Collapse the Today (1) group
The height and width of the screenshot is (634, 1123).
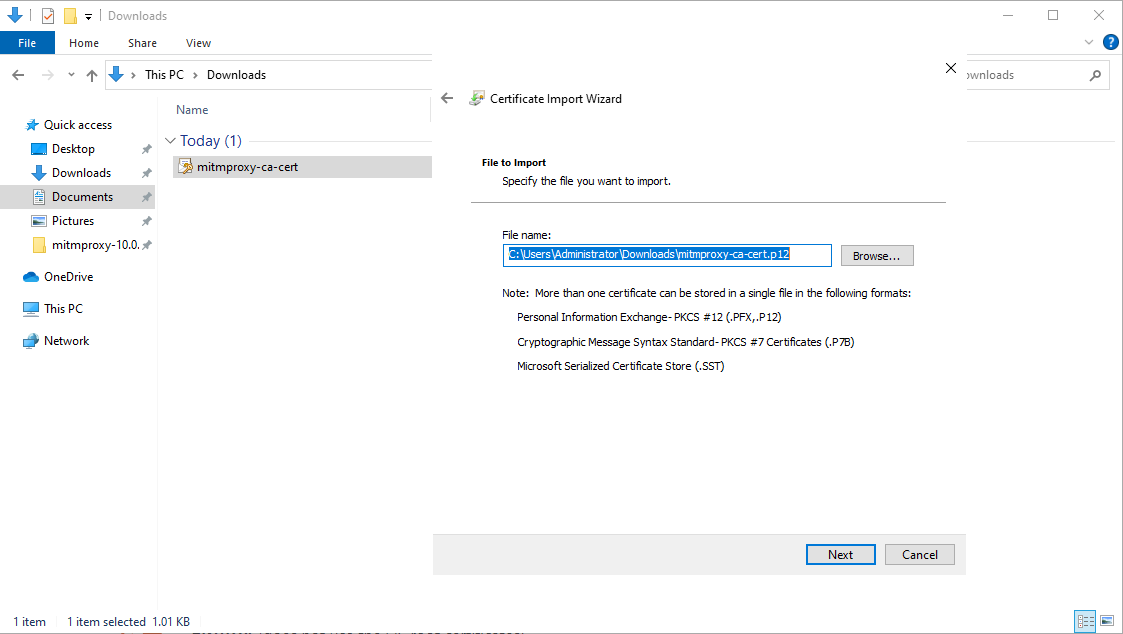coord(170,140)
